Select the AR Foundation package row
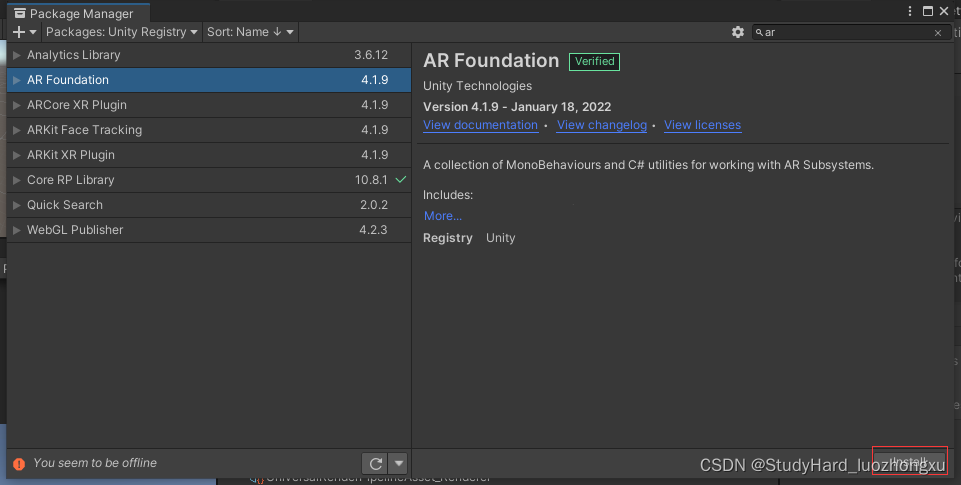 click(209, 80)
